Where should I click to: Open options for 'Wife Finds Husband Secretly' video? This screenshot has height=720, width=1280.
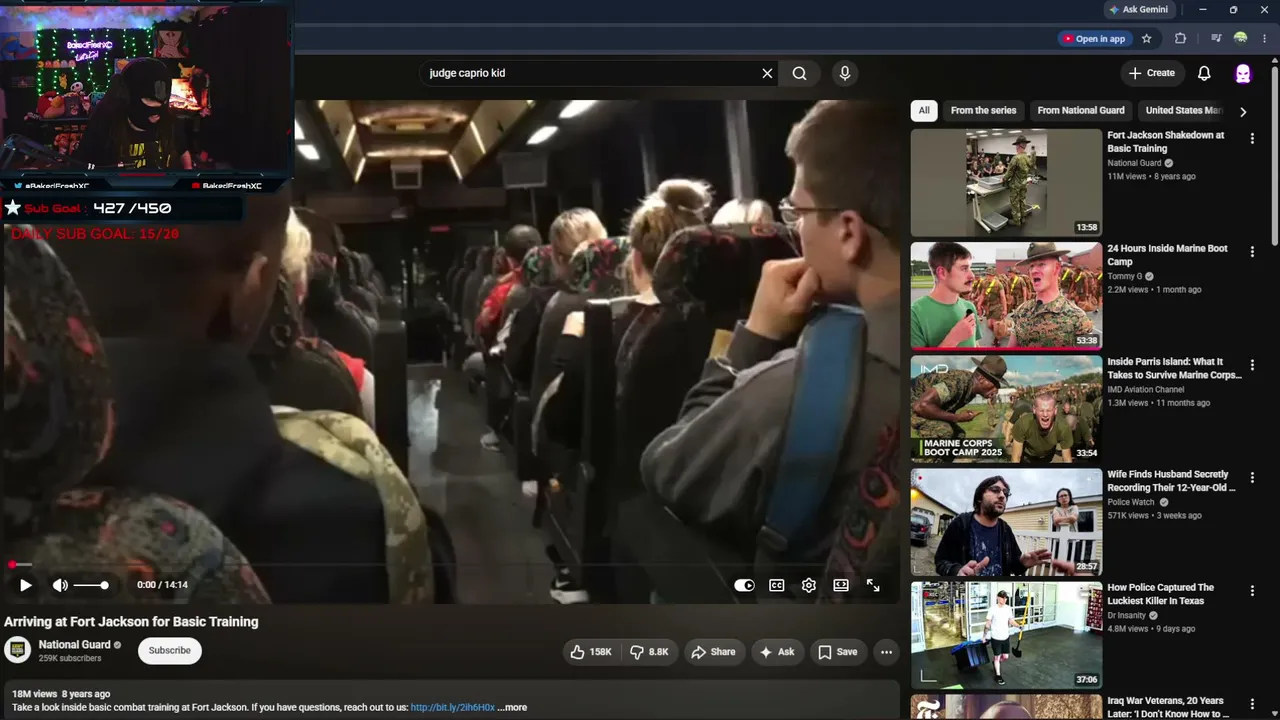pos(1252,478)
